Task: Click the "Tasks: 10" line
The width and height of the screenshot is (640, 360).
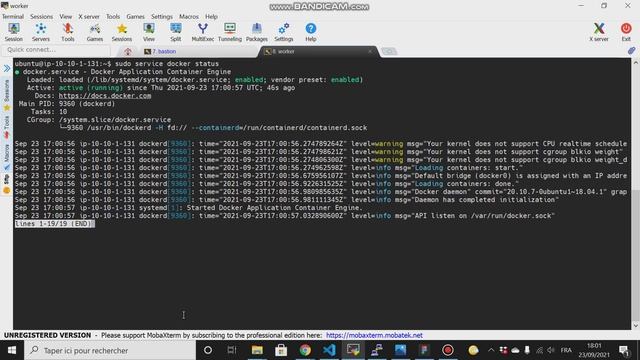Action: click(x=49, y=112)
